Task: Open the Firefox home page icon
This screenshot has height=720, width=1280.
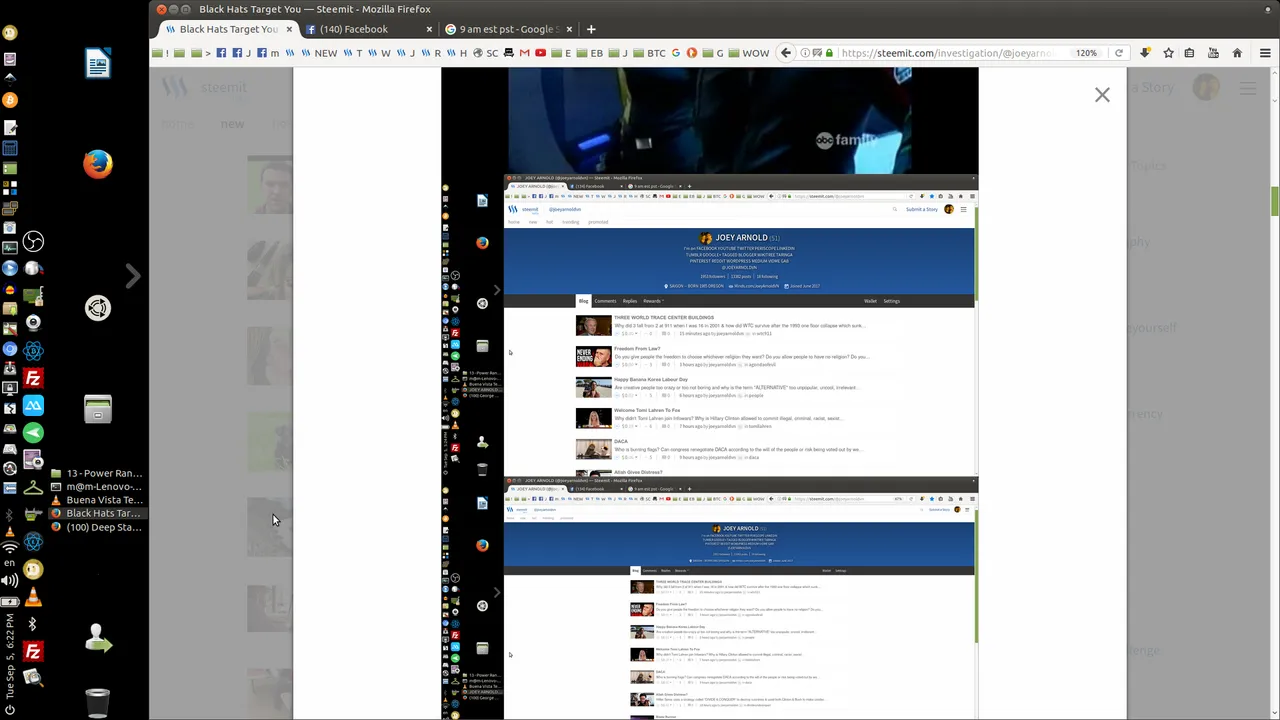Action: [1237, 53]
